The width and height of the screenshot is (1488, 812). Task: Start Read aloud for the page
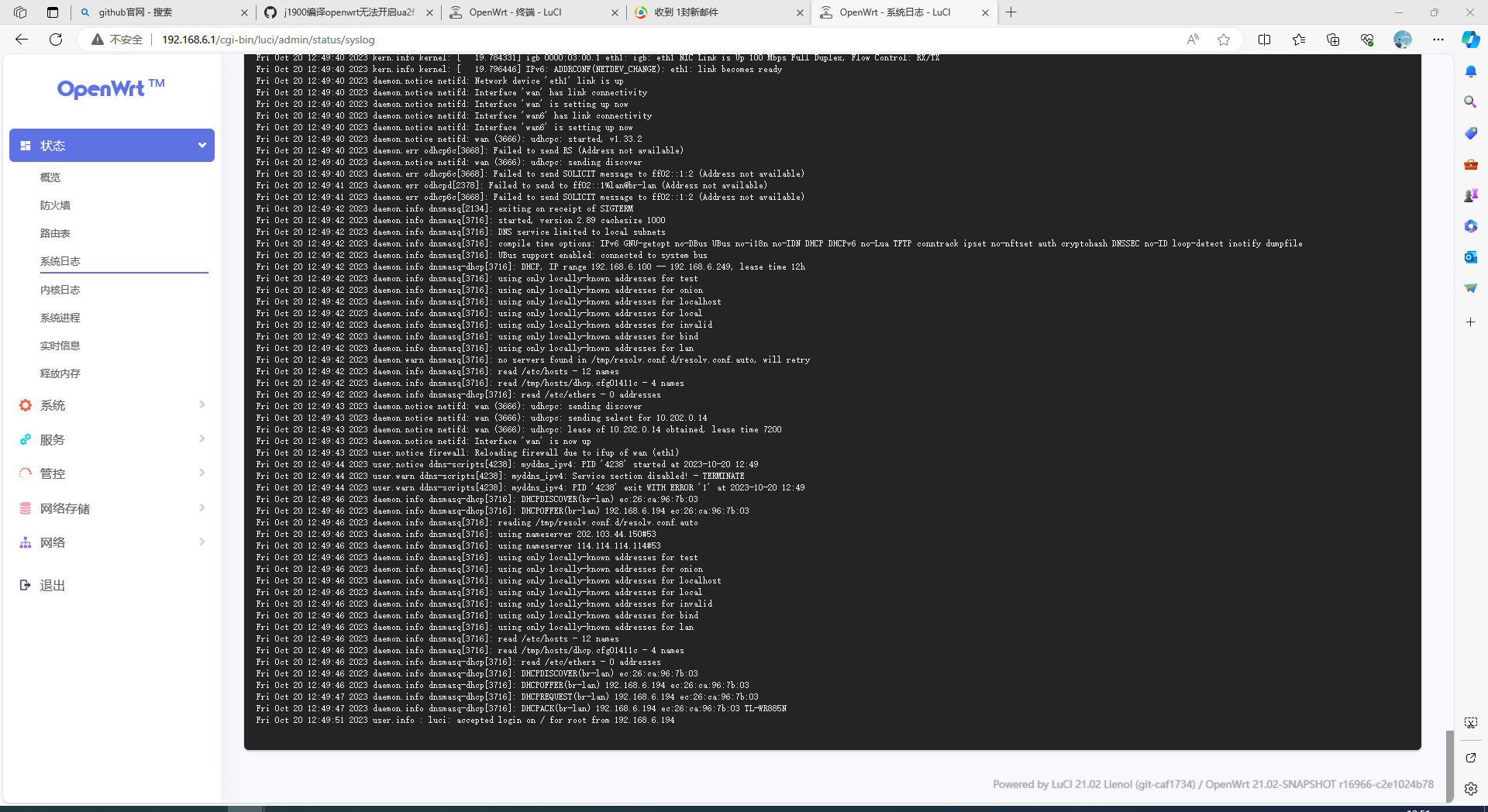coord(1192,40)
